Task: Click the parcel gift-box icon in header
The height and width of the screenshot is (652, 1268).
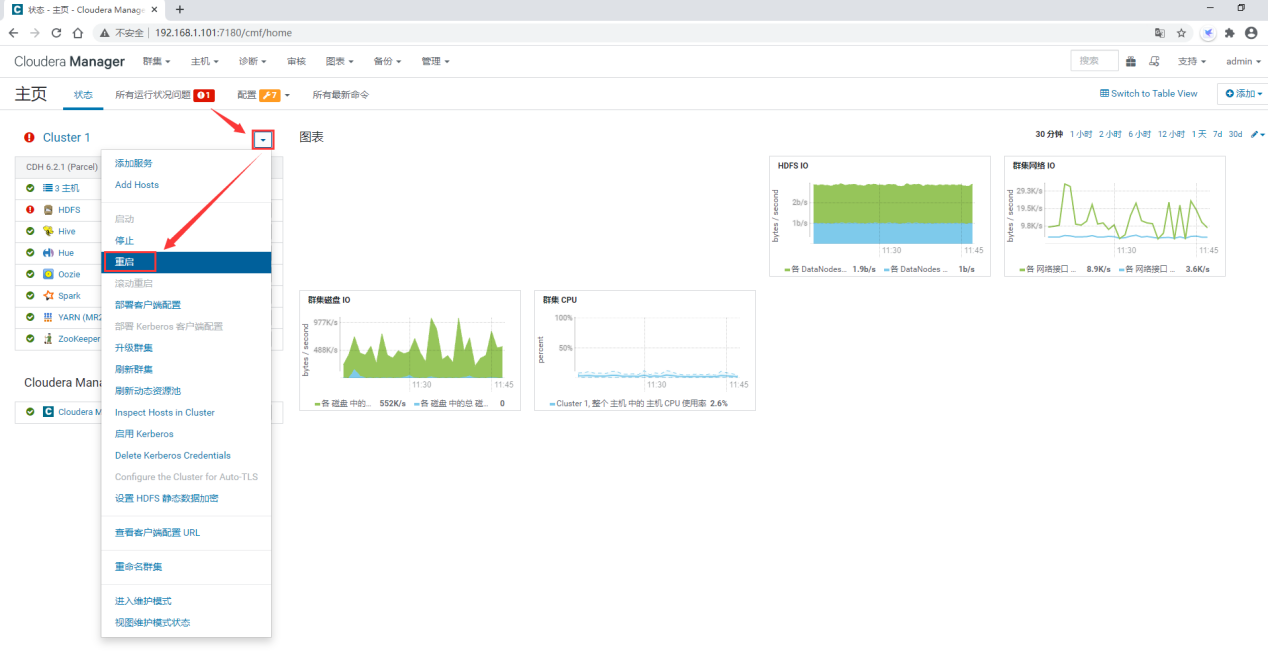Action: [1131, 61]
